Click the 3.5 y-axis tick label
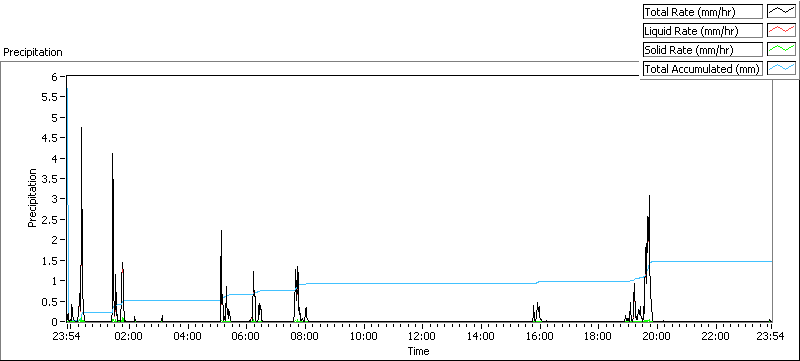 53,179
